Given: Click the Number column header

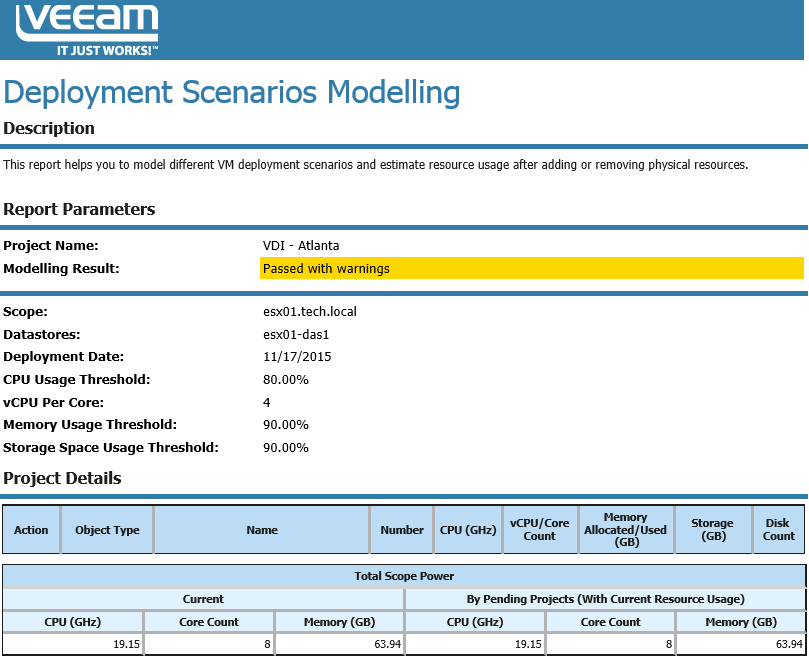Looking at the screenshot, I should pyautogui.click(x=402, y=530).
